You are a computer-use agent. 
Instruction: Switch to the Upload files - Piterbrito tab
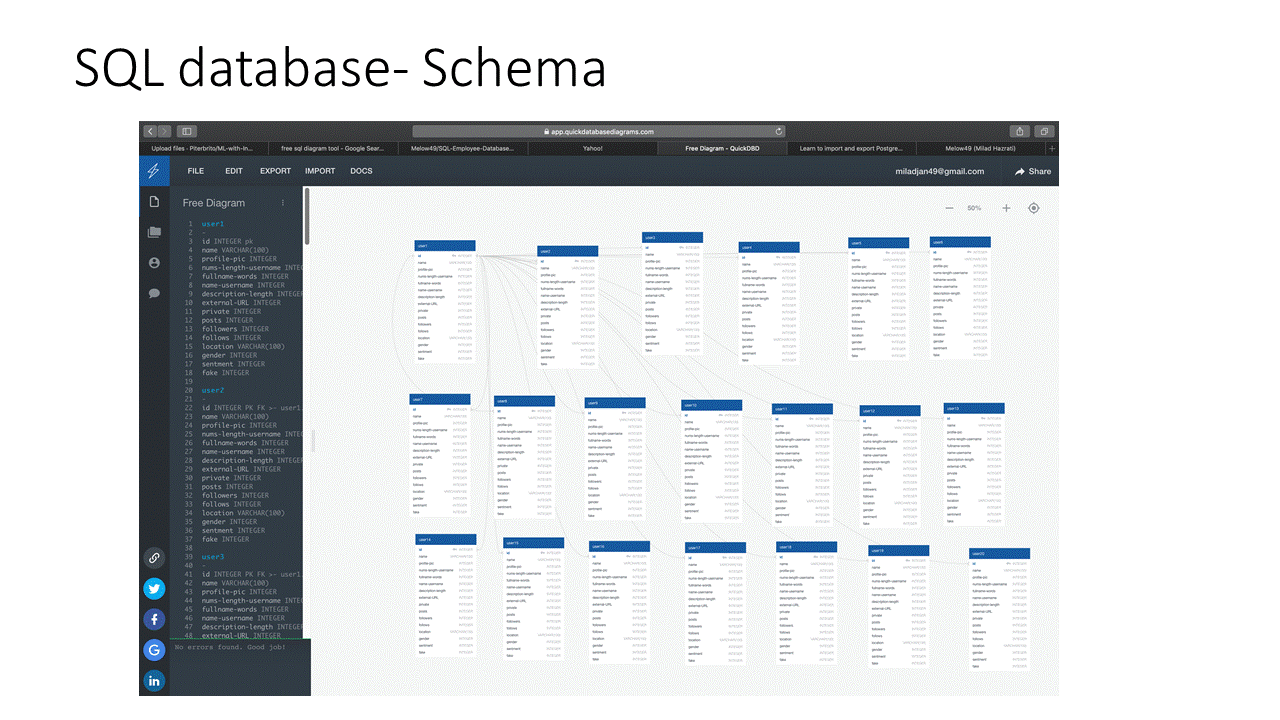[203, 148]
